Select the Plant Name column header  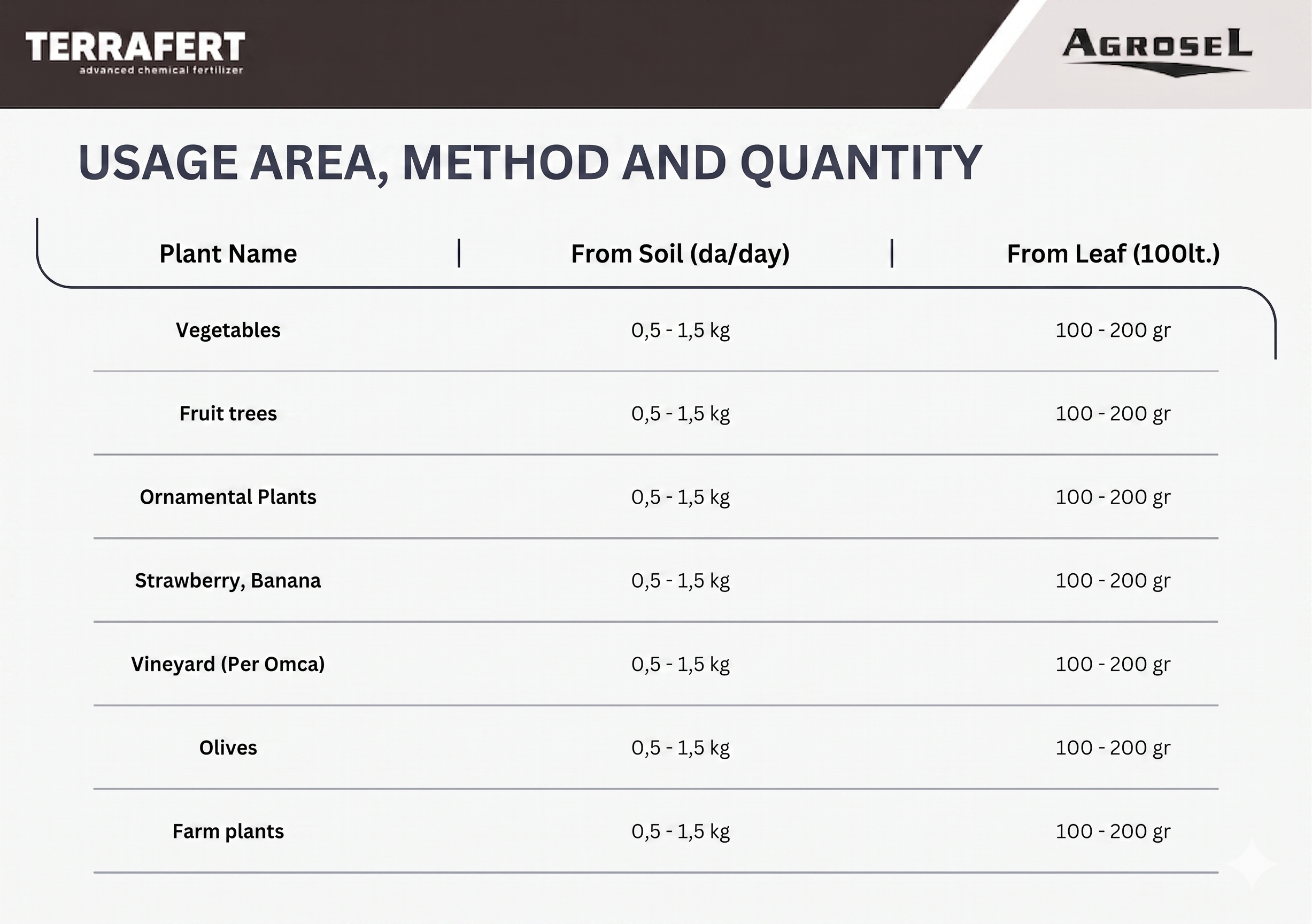coord(228,253)
